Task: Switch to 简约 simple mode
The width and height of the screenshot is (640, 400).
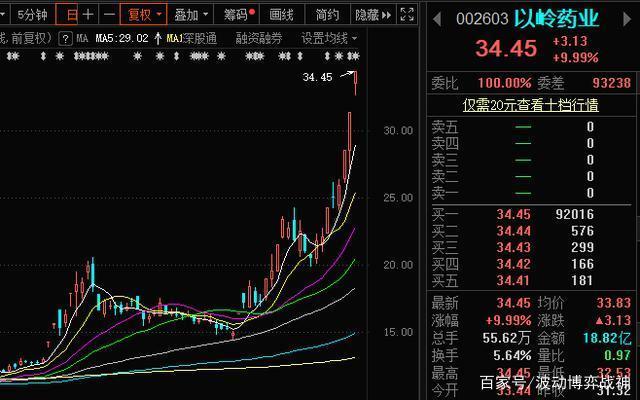Action: (x=327, y=15)
